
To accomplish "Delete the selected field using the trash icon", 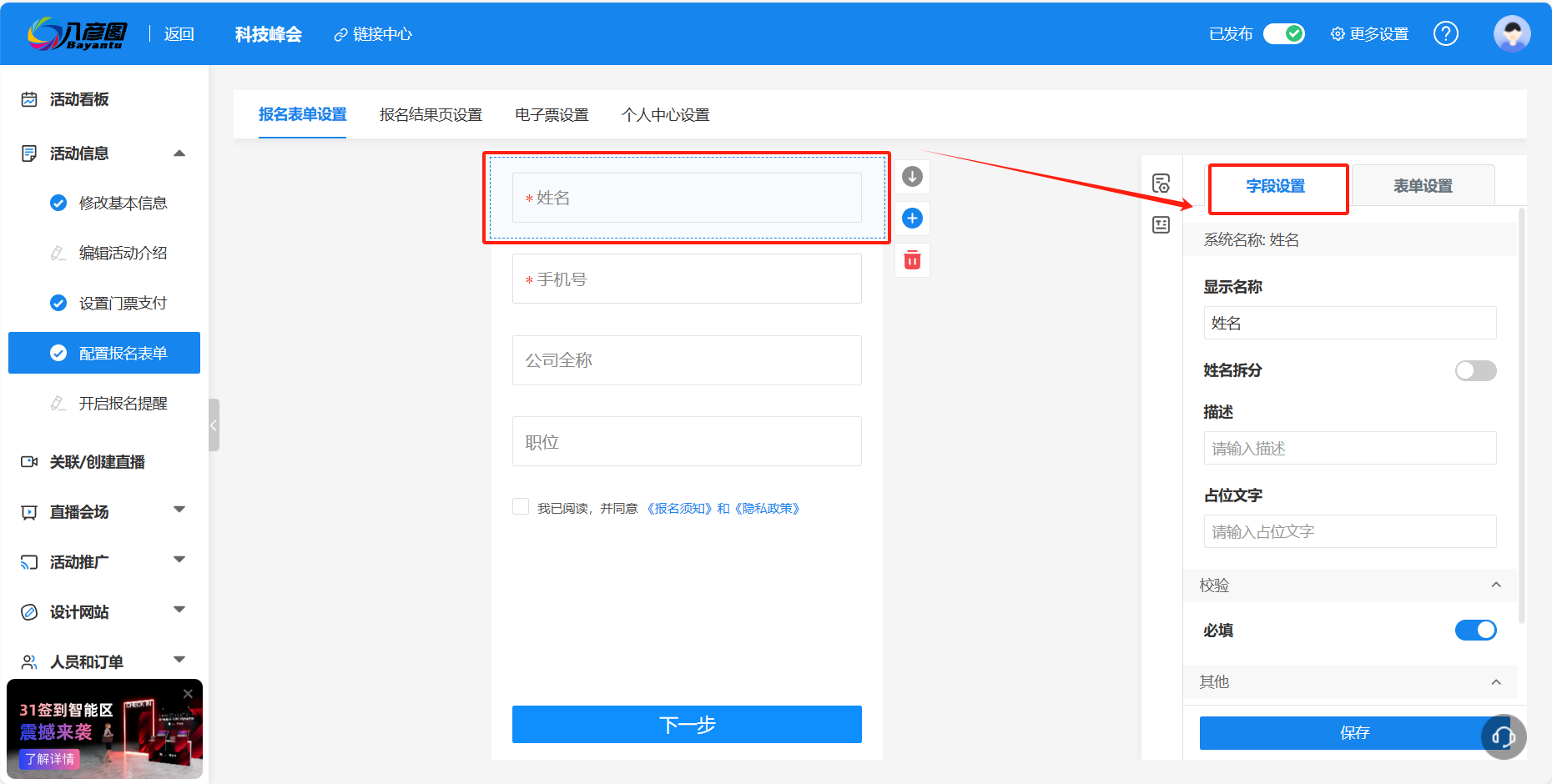I will click(912, 259).
